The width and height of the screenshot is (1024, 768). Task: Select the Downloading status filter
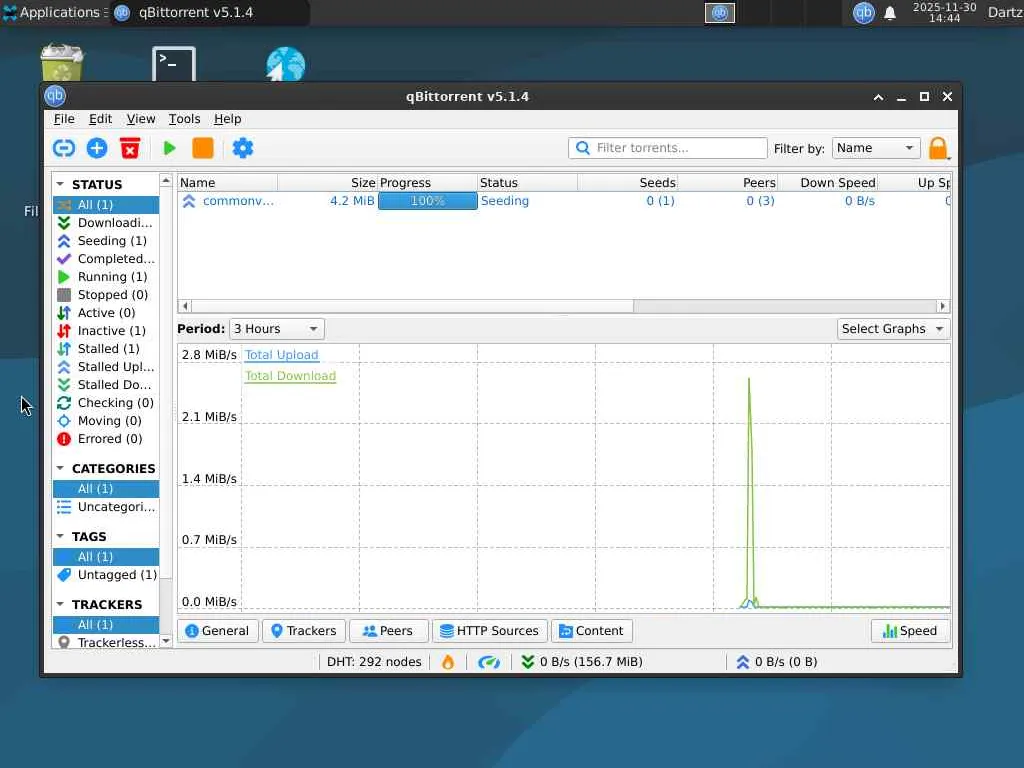[x=106, y=223]
